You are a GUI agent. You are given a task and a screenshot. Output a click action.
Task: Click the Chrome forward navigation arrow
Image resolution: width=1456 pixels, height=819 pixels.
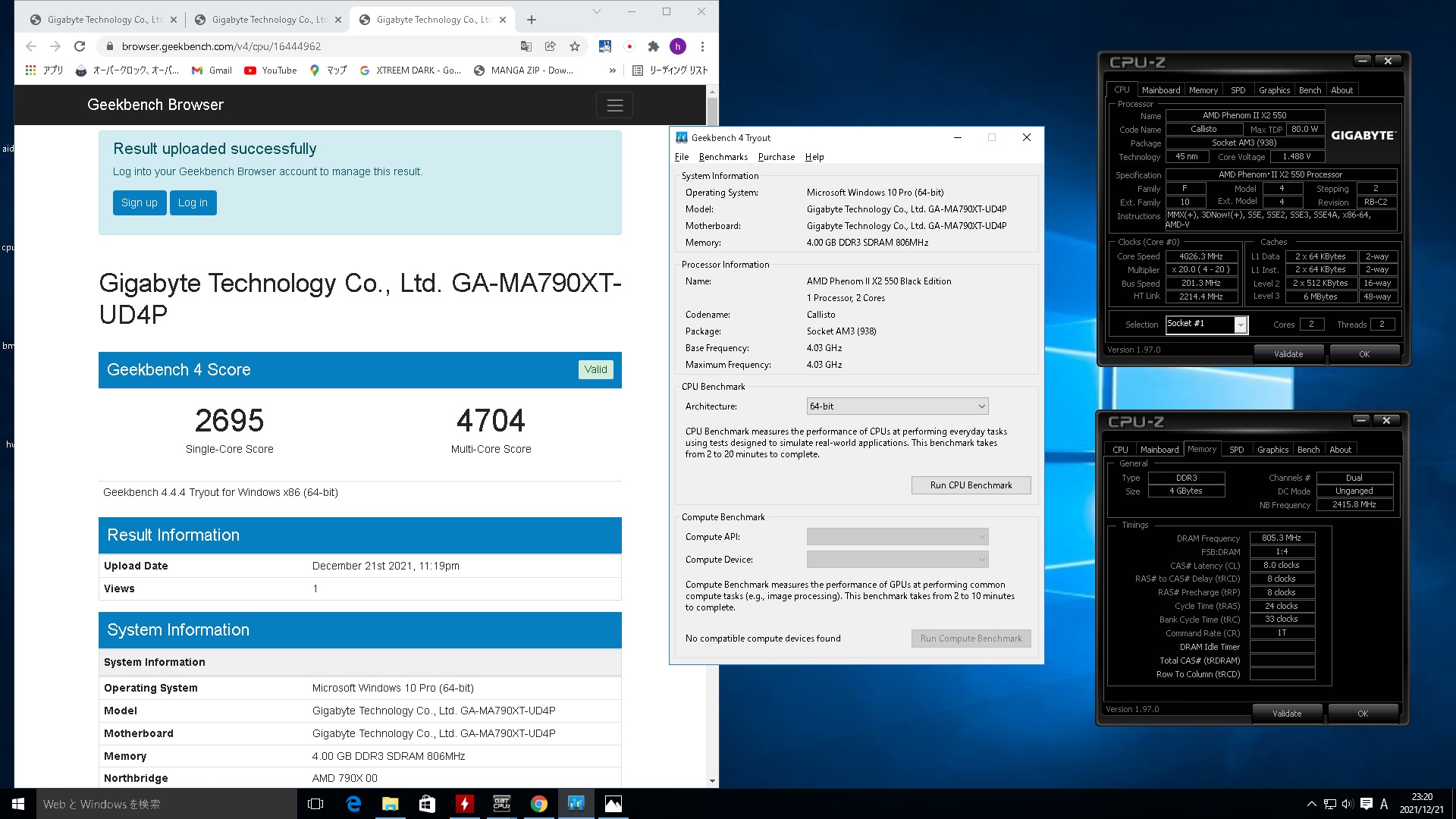pyautogui.click(x=55, y=46)
